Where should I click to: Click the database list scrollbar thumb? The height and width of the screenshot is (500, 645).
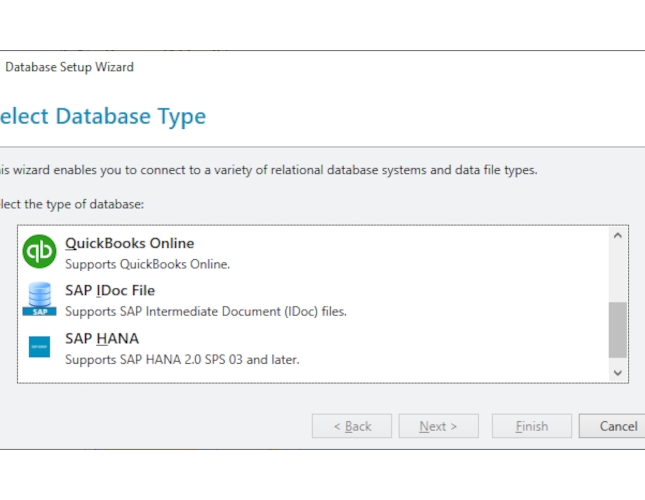[x=617, y=329]
